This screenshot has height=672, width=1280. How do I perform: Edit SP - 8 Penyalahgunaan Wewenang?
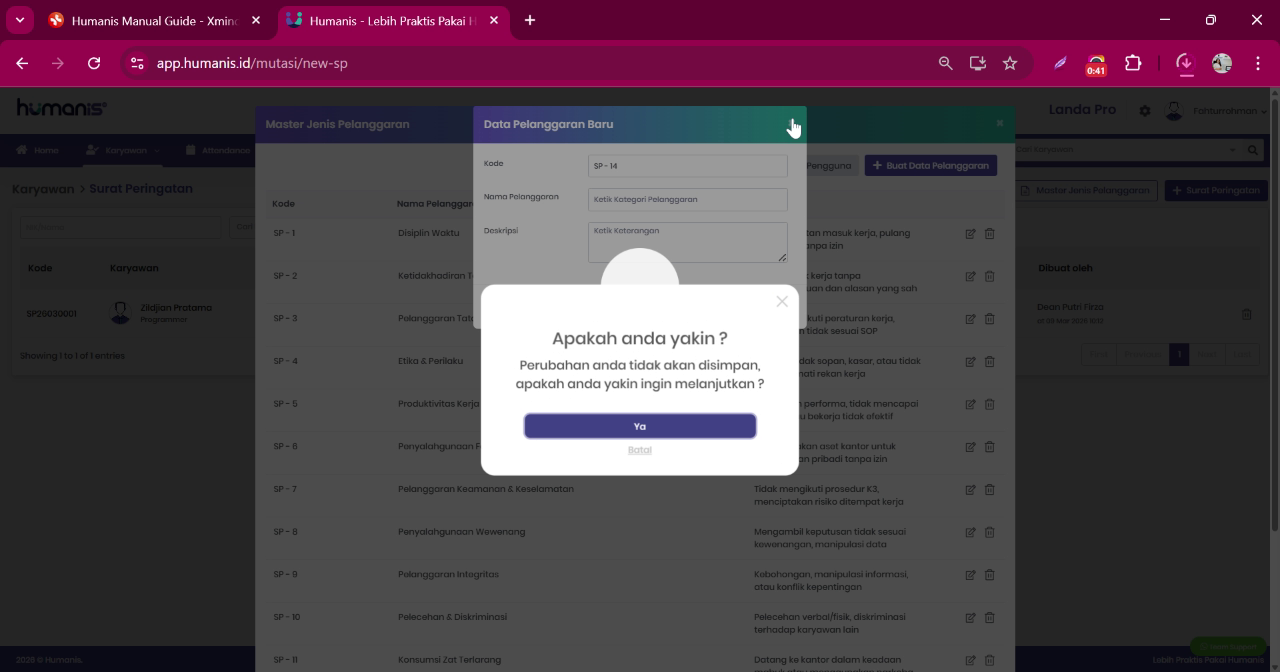[970, 532]
